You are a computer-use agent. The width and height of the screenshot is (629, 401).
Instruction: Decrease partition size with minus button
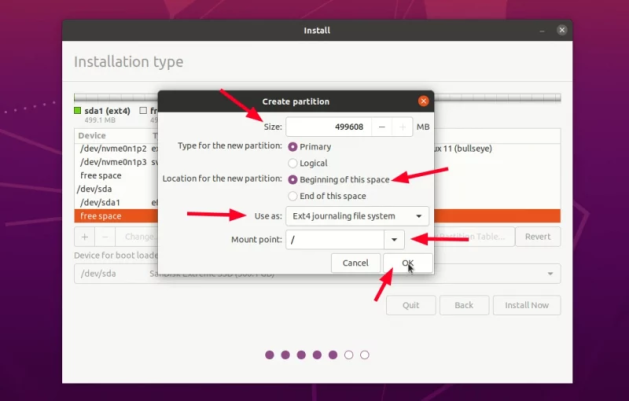tap(382, 127)
